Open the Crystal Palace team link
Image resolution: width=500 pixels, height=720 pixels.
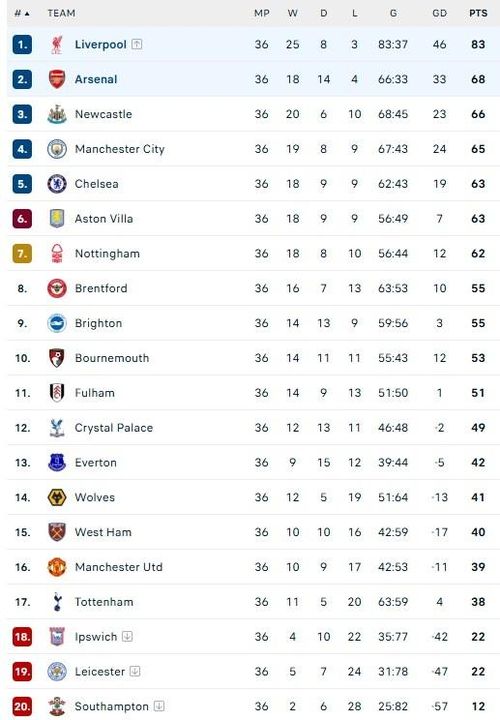[x=114, y=428]
